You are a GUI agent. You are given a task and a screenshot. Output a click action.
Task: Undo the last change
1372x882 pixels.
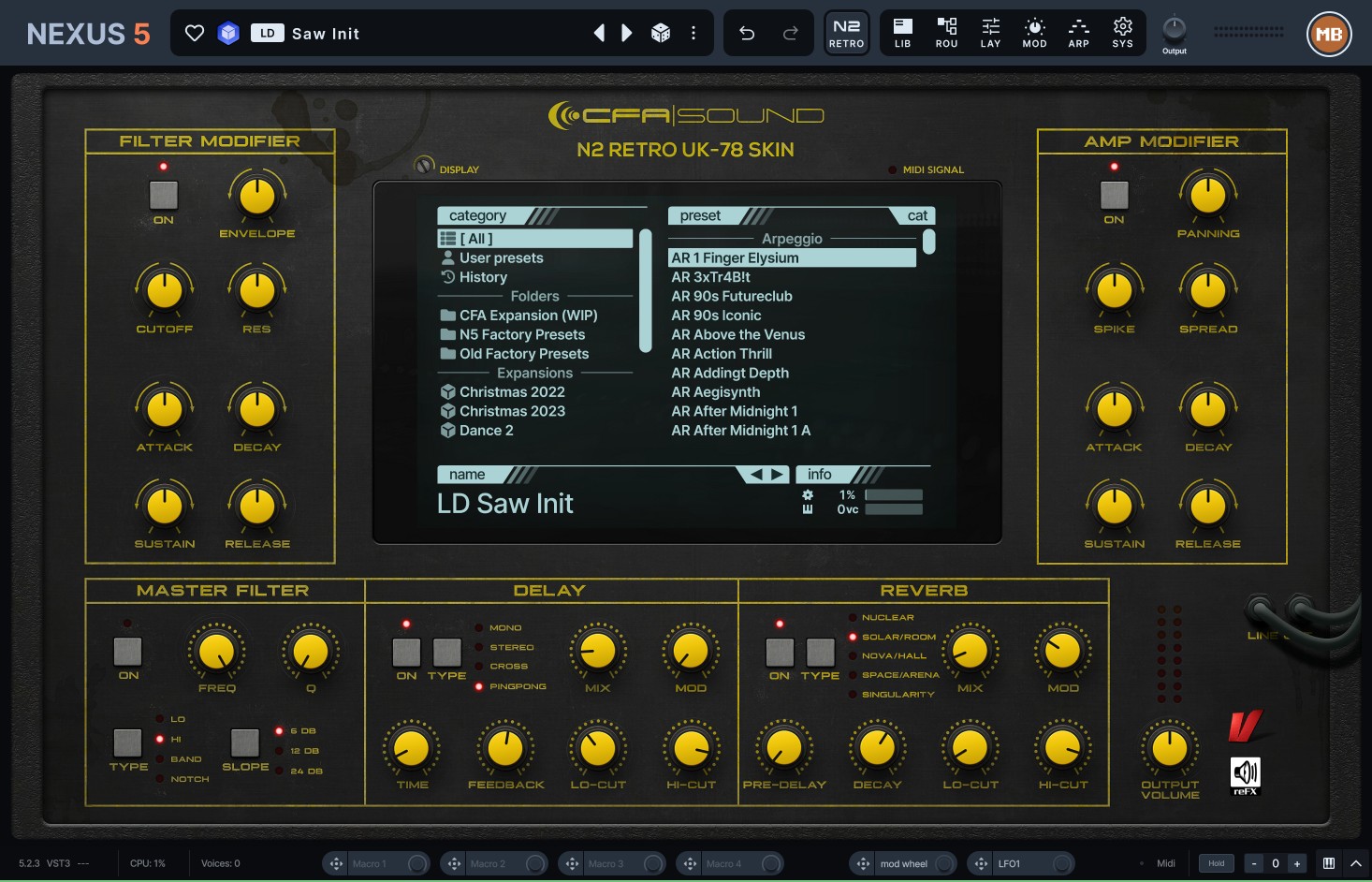[747, 34]
